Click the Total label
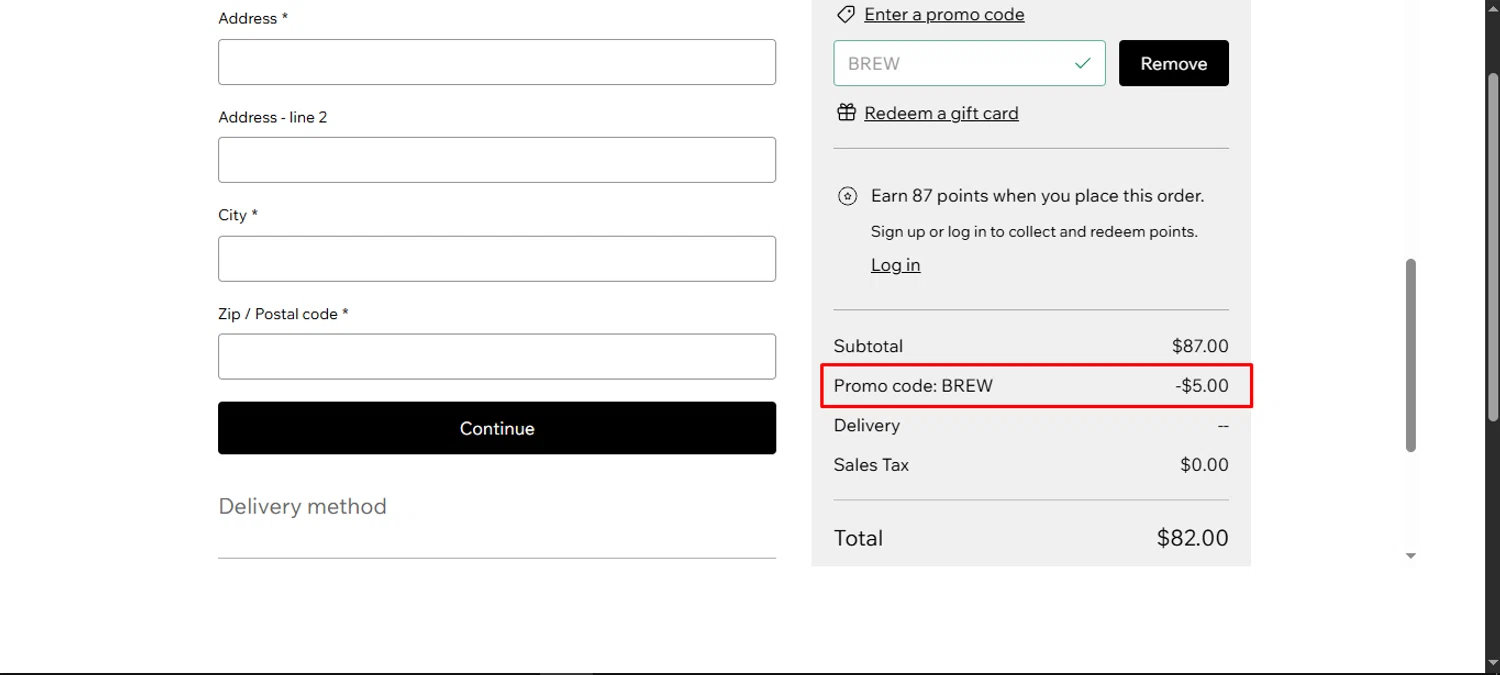The height and width of the screenshot is (675, 1500). (858, 538)
